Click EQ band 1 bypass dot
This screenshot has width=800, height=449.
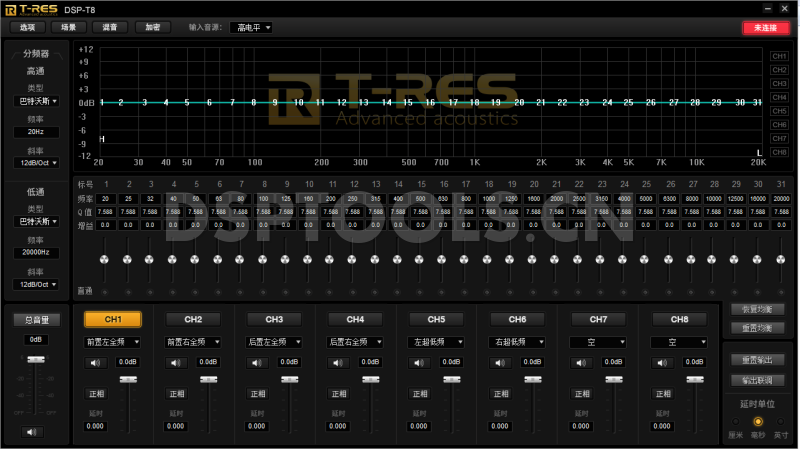click(105, 292)
